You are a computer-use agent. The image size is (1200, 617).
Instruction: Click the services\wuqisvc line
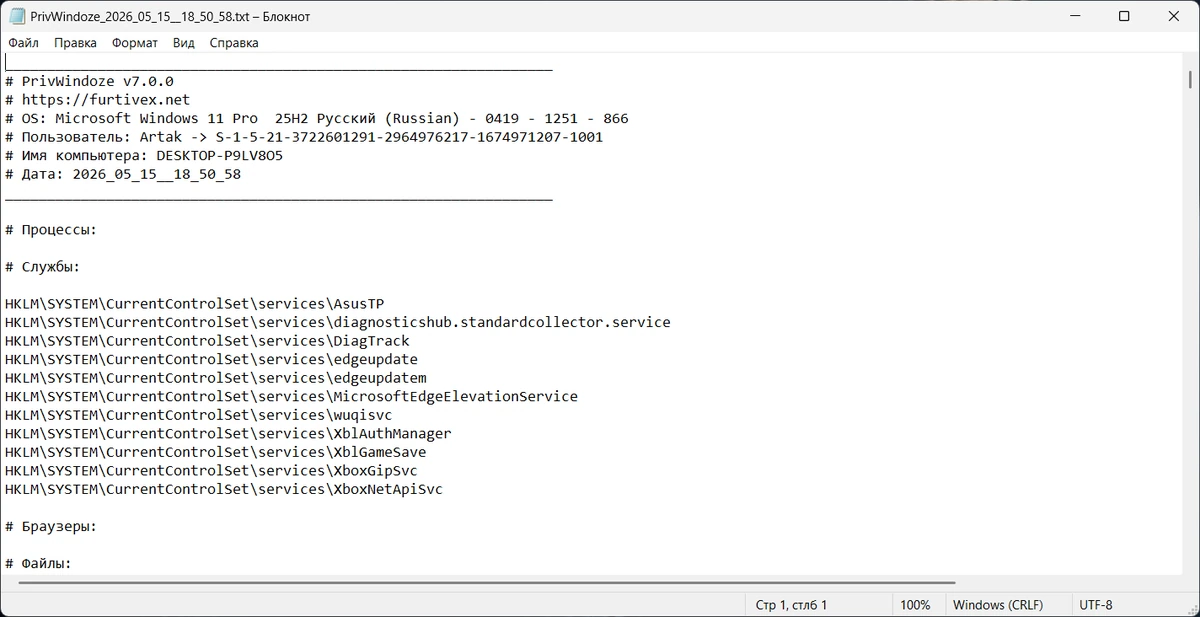tap(198, 415)
